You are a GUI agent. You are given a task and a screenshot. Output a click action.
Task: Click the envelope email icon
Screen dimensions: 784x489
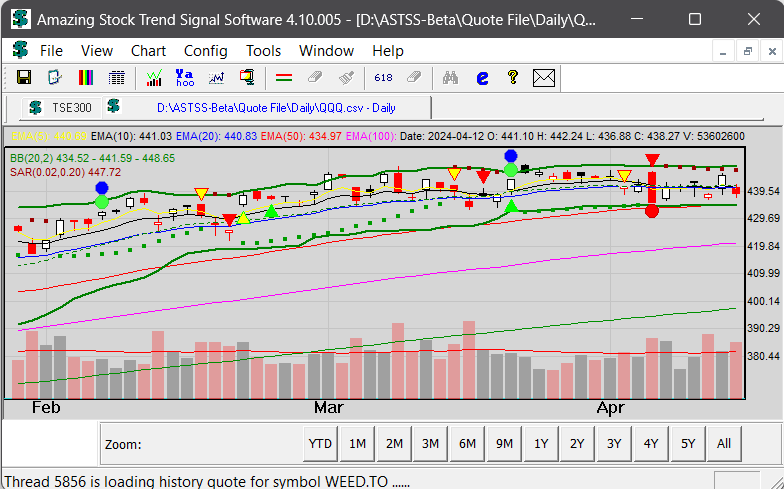pyautogui.click(x=543, y=77)
